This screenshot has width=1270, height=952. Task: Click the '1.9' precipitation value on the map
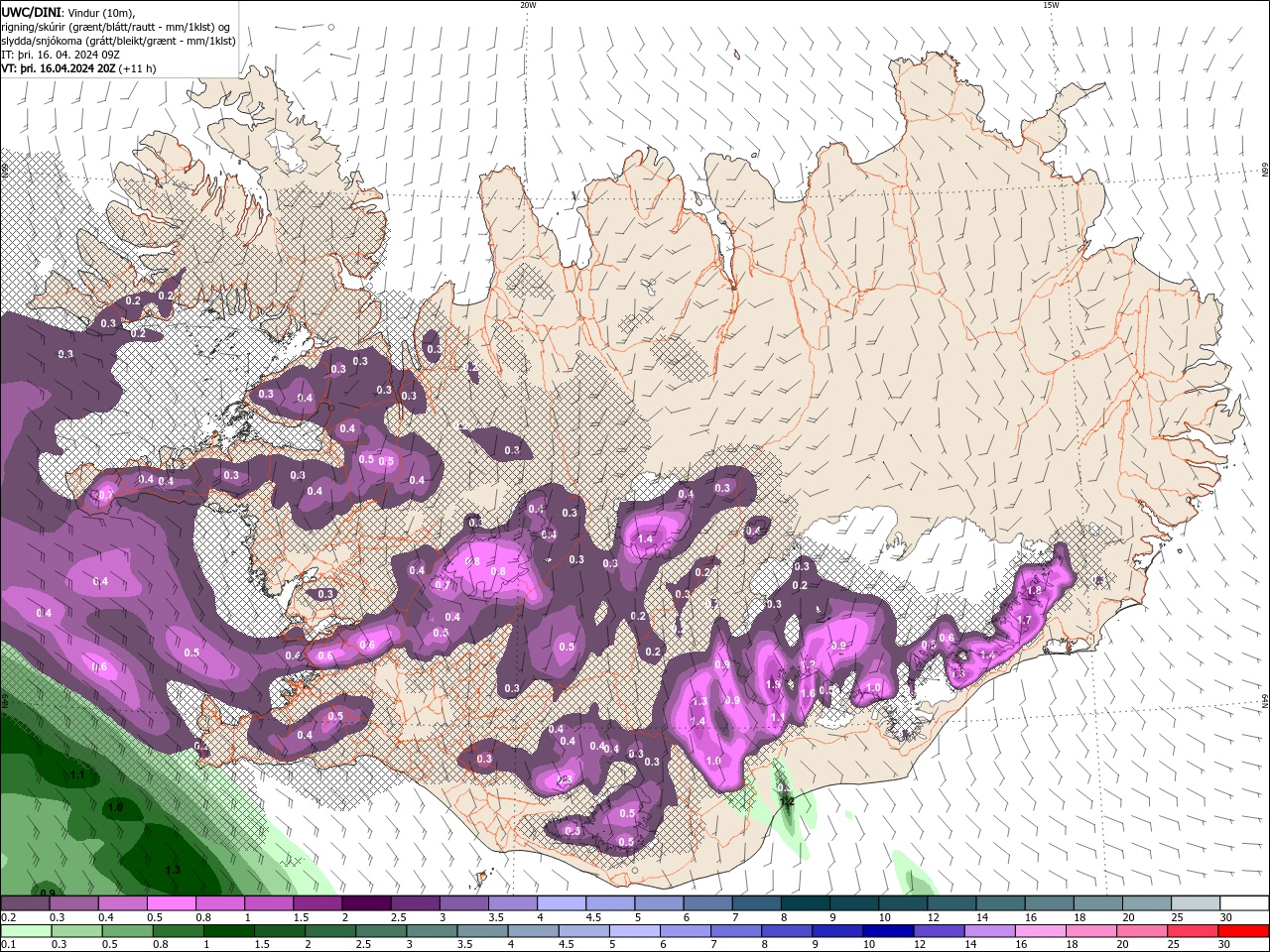click(x=773, y=684)
